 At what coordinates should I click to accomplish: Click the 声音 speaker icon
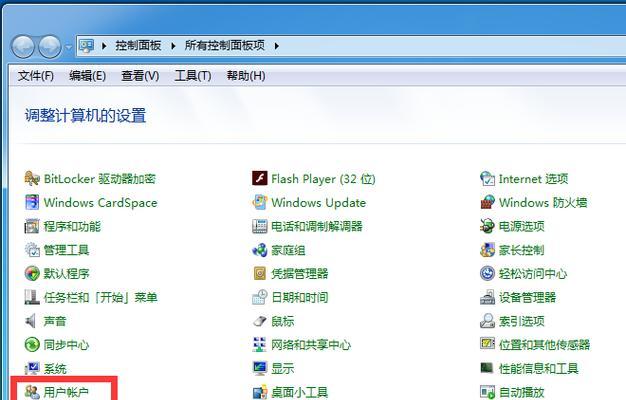[x=31, y=321]
